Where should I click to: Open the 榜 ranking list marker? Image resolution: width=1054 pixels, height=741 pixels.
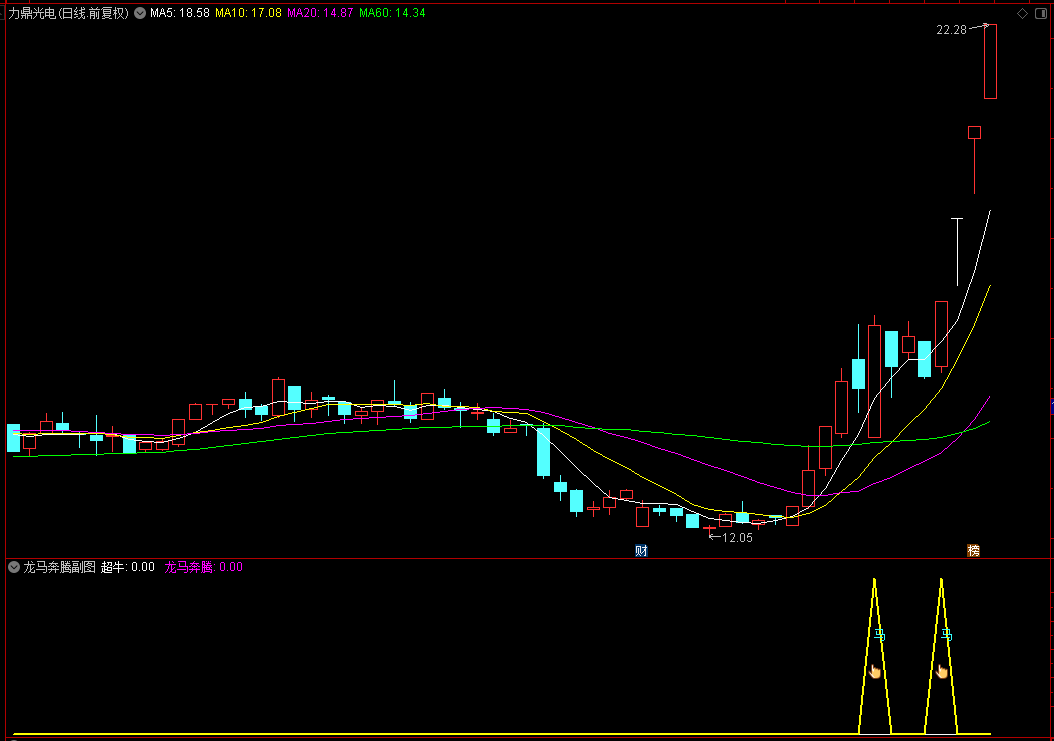pyautogui.click(x=973, y=551)
